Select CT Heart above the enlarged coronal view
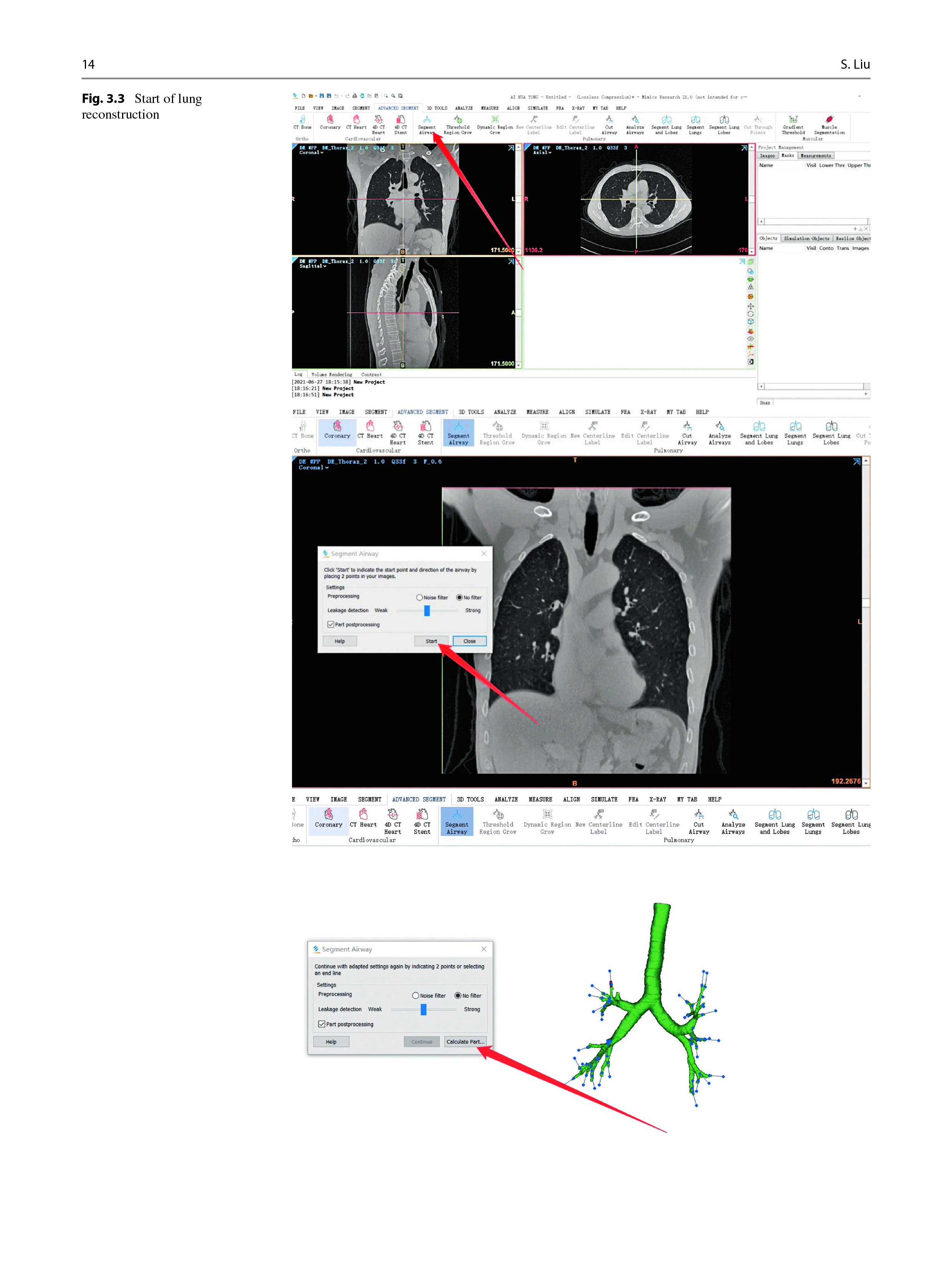The height and width of the screenshot is (1265, 952). point(370,430)
